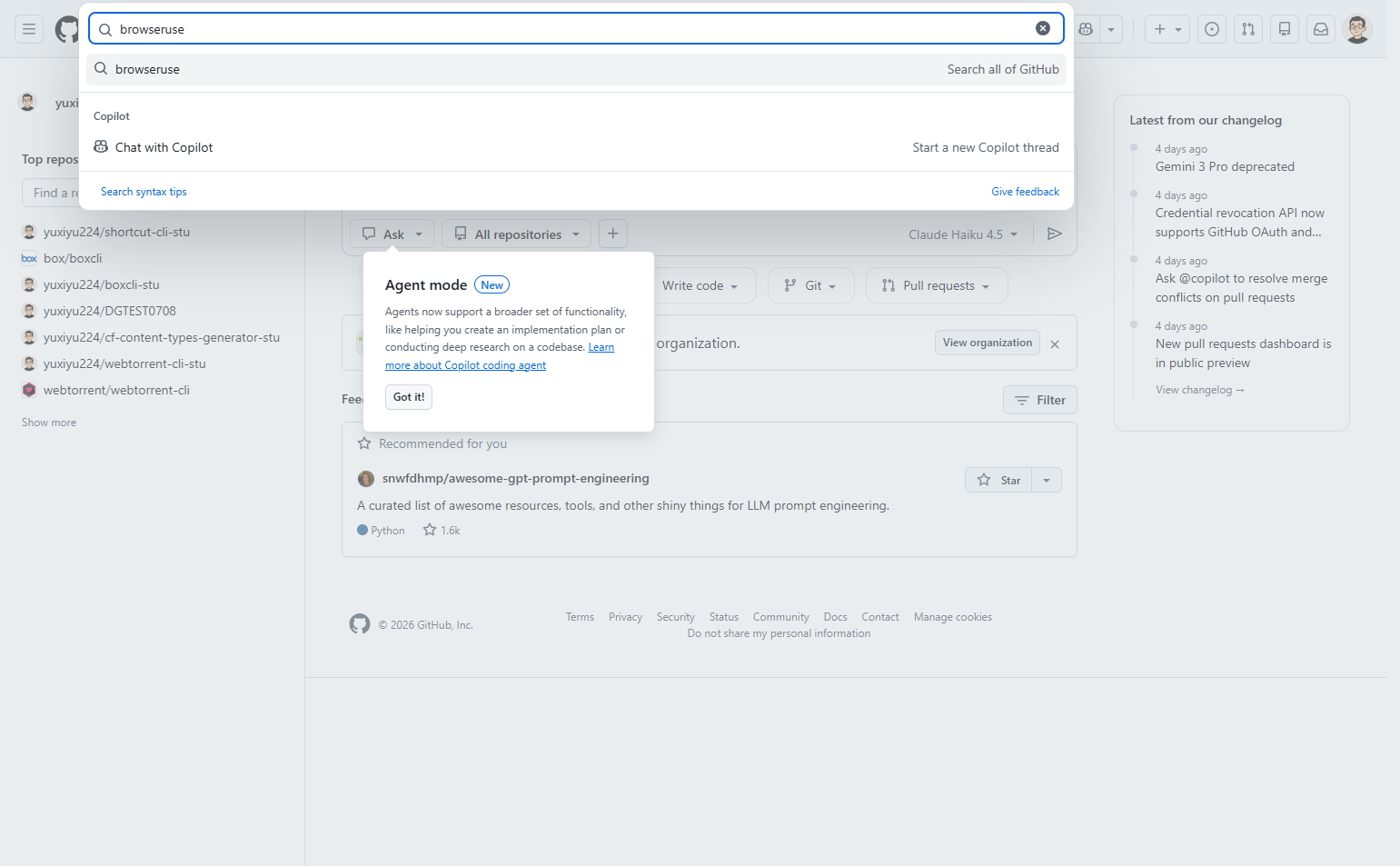Open the Star lists dropdown arrow
The width and height of the screenshot is (1400, 866).
tap(1047, 480)
